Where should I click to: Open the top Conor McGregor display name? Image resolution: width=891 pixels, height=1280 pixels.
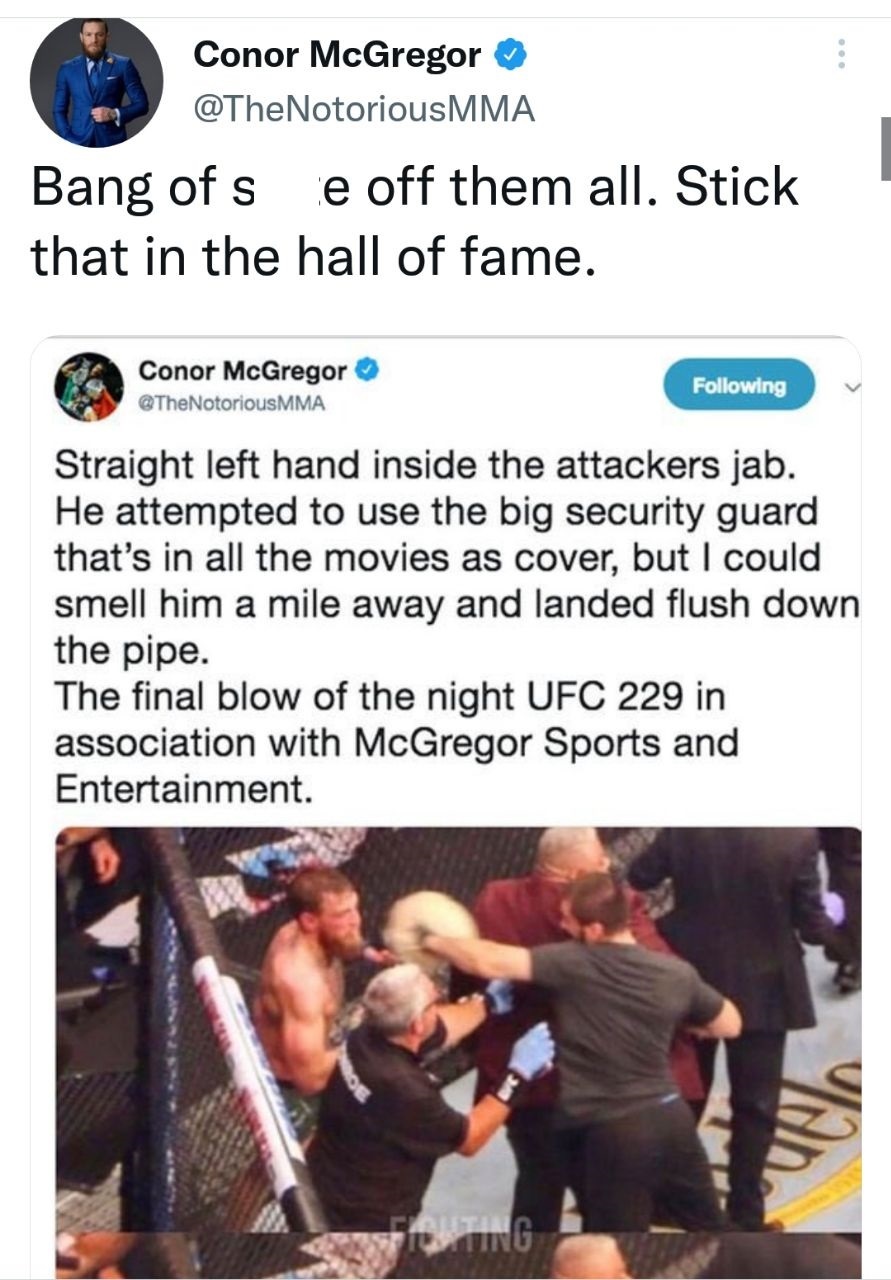[337, 55]
